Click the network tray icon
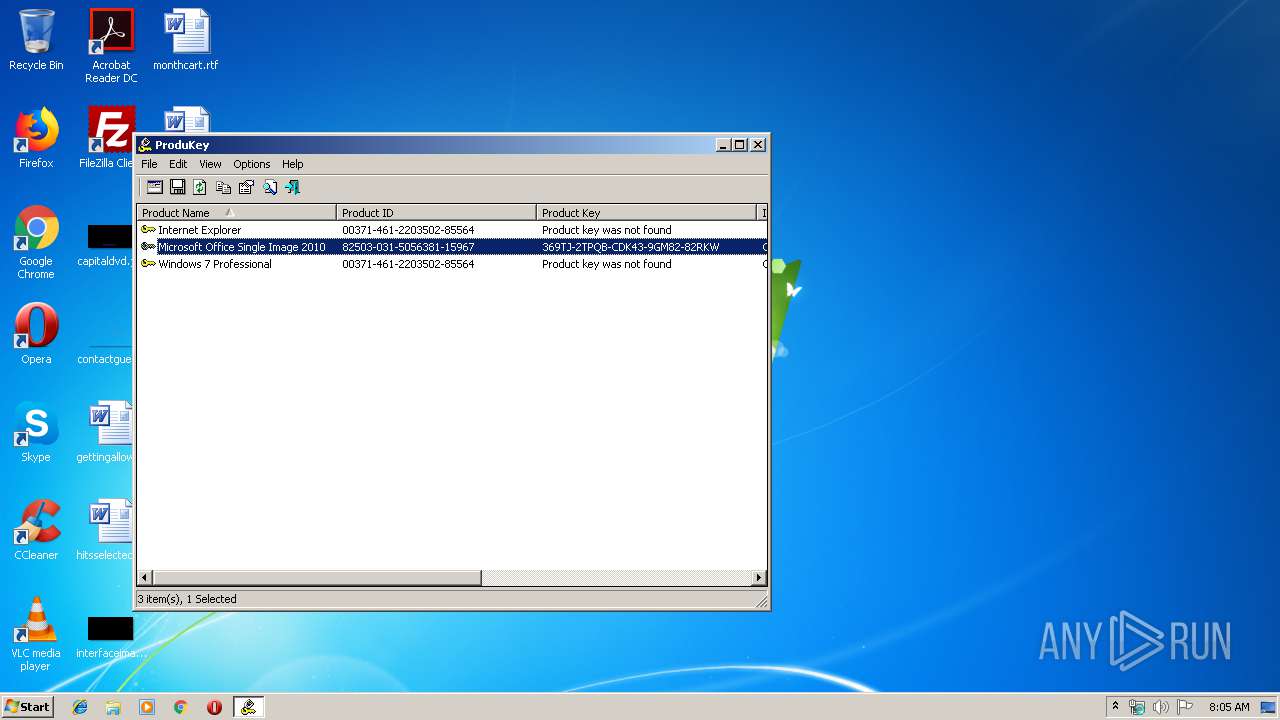This screenshot has width=1280, height=720. (1137, 707)
